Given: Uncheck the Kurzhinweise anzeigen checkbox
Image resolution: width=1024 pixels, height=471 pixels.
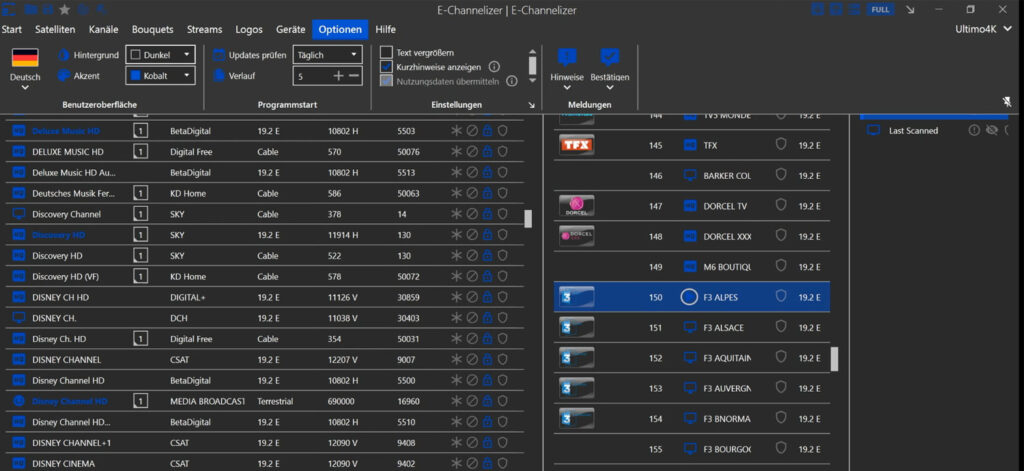Looking at the screenshot, I should click(x=386, y=66).
